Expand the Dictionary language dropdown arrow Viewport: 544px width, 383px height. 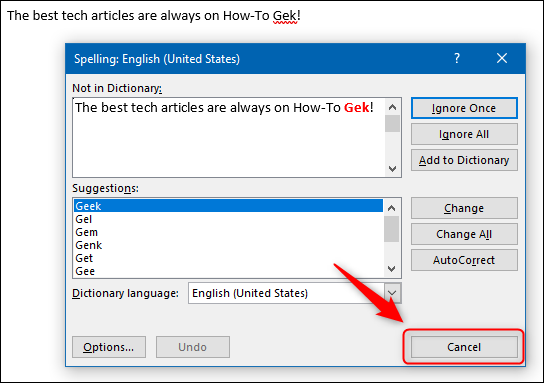392,293
